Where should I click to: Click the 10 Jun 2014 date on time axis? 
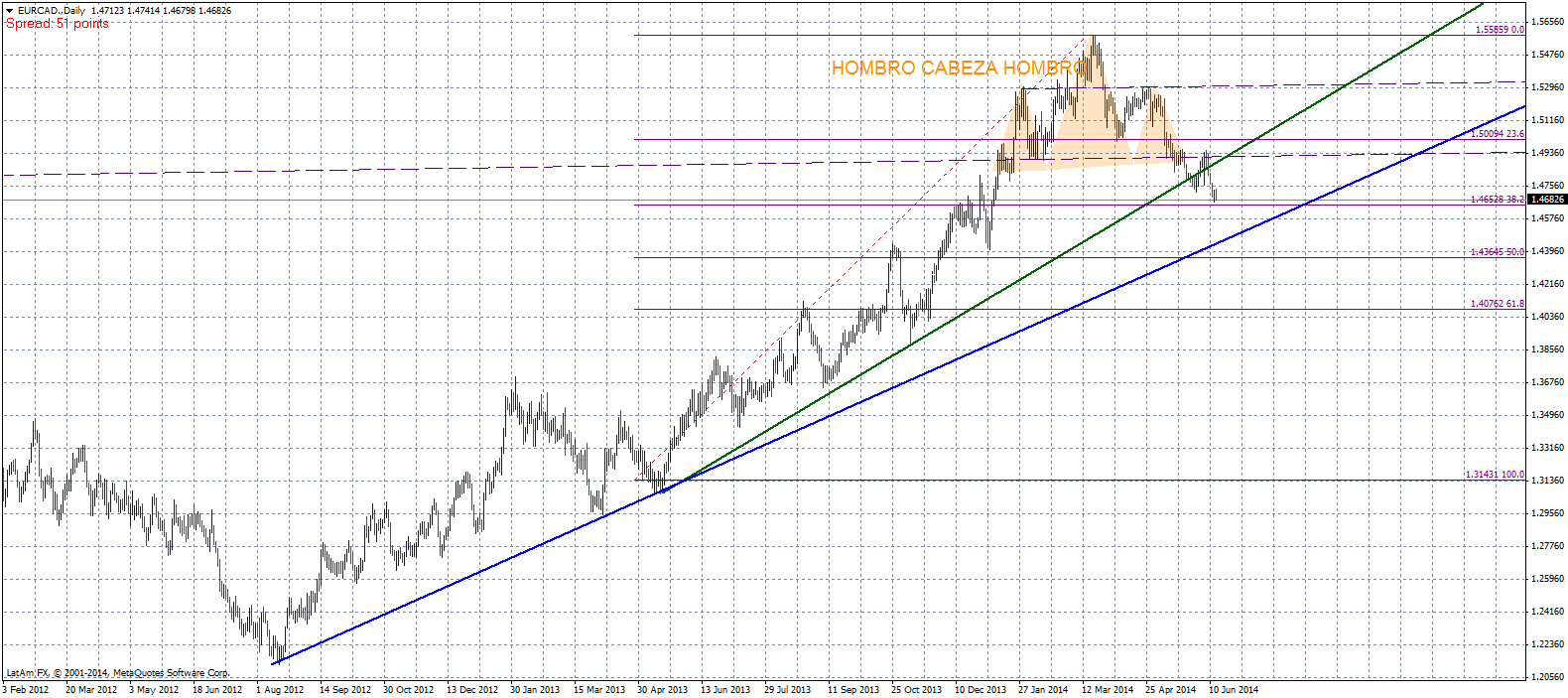[x=1233, y=690]
